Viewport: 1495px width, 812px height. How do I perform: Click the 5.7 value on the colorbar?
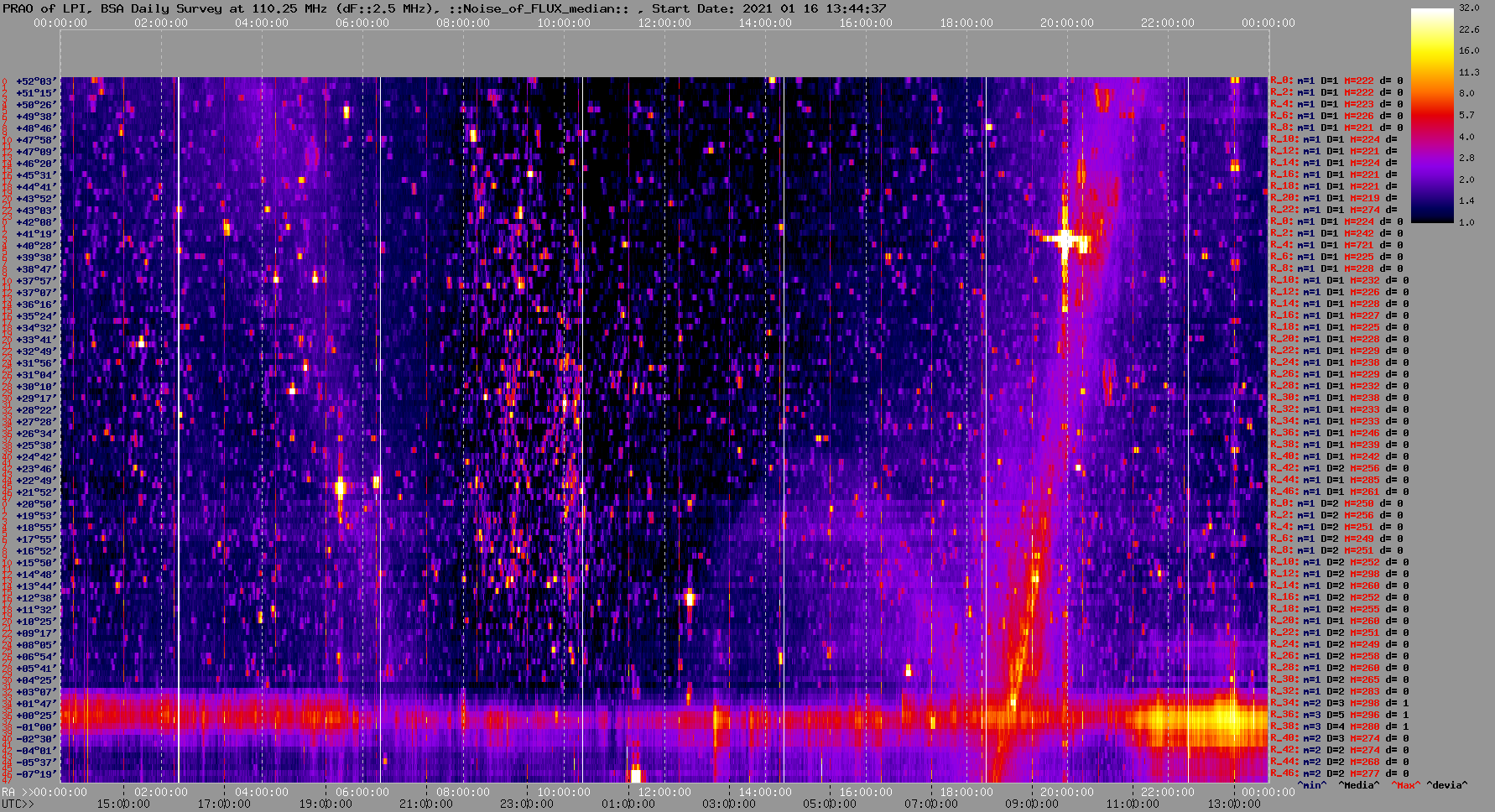1466,115
